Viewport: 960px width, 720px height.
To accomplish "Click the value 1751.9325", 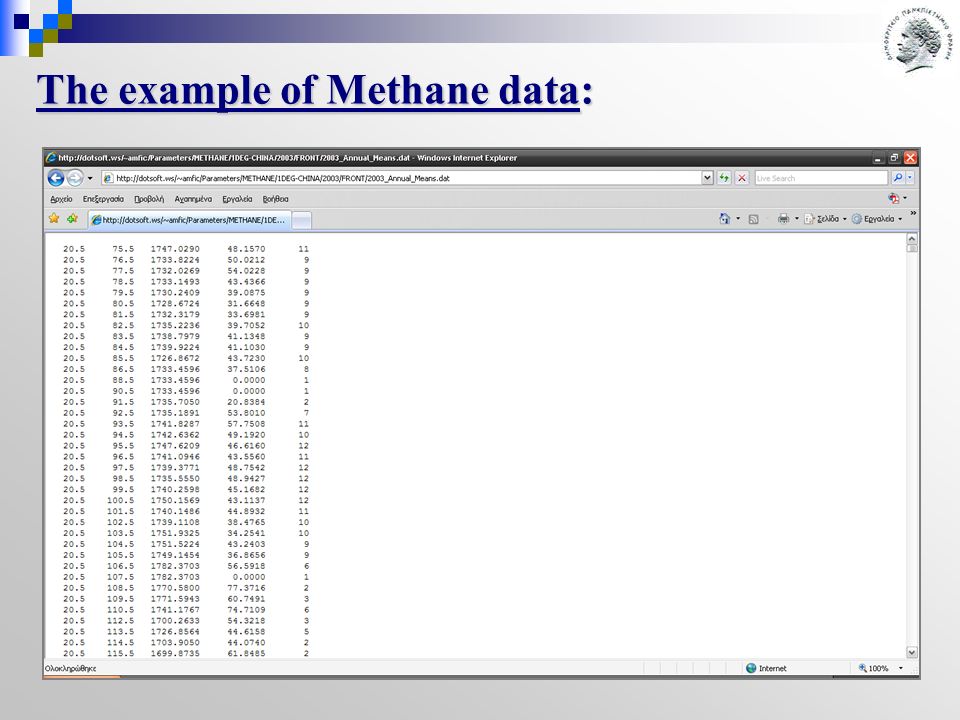I will coord(175,533).
